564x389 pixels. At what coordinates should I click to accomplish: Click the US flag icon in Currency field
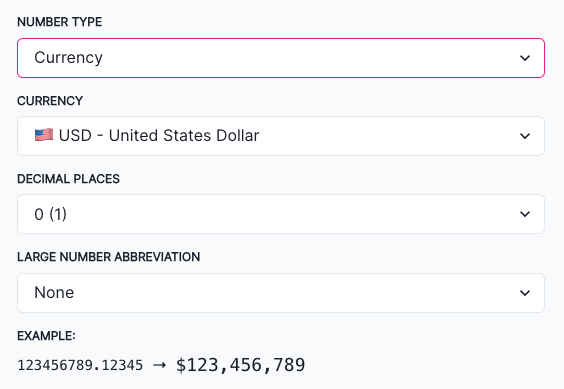coord(44,135)
